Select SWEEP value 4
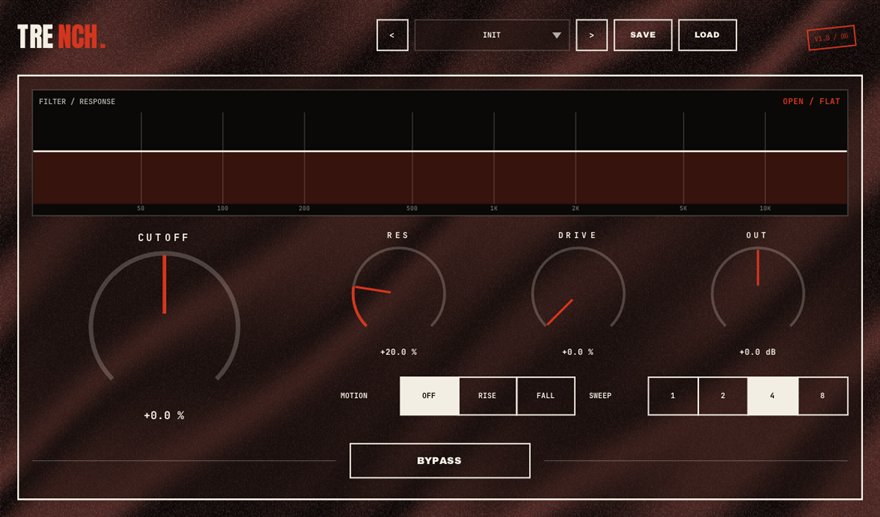The image size is (880, 517). [x=772, y=396]
